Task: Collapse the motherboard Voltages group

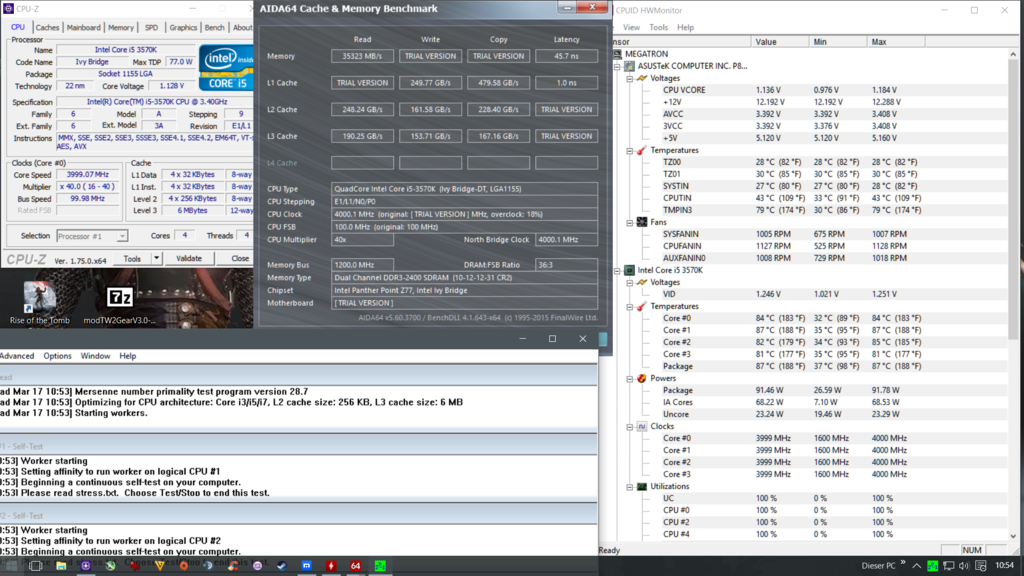Action: point(630,78)
